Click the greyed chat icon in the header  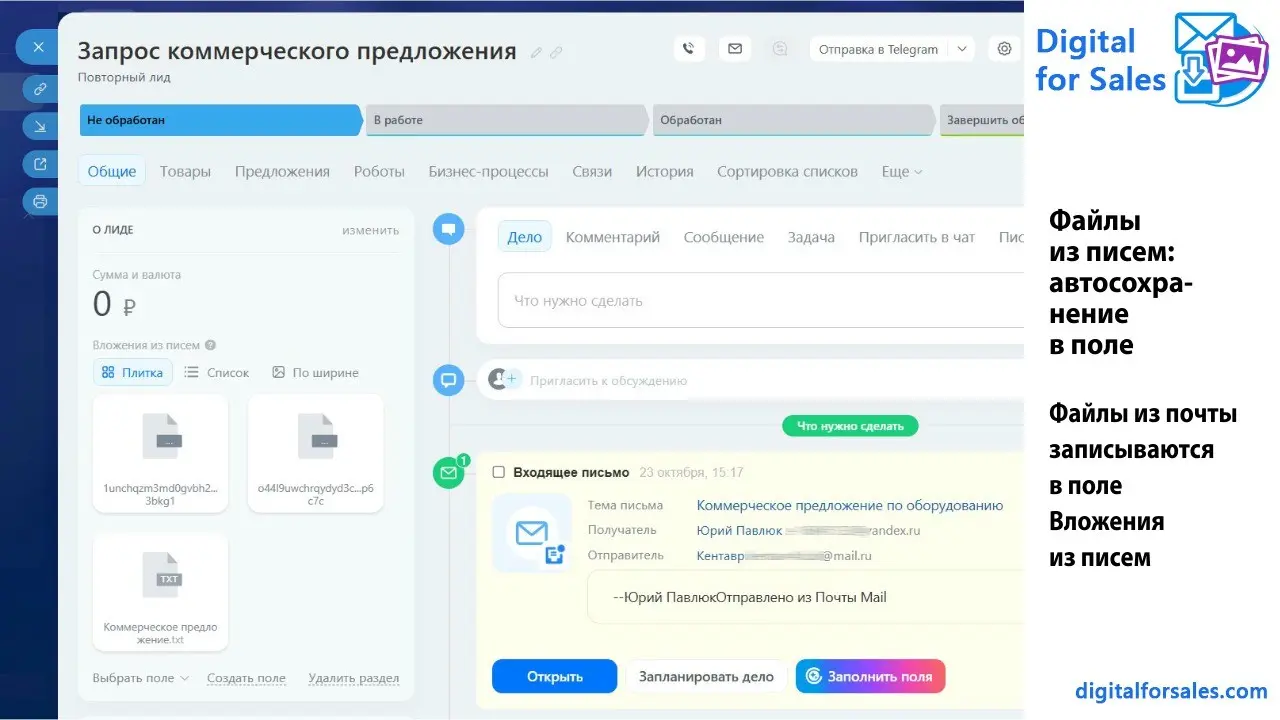point(780,48)
